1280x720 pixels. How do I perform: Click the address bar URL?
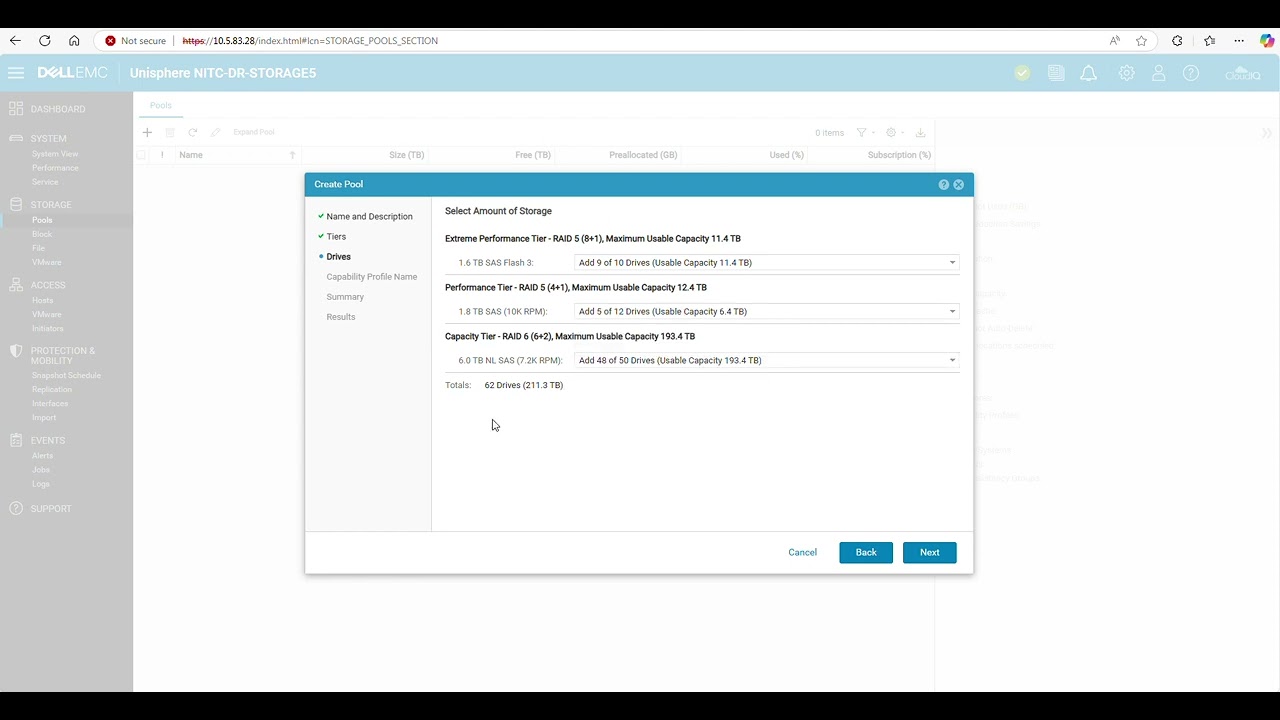[310, 41]
